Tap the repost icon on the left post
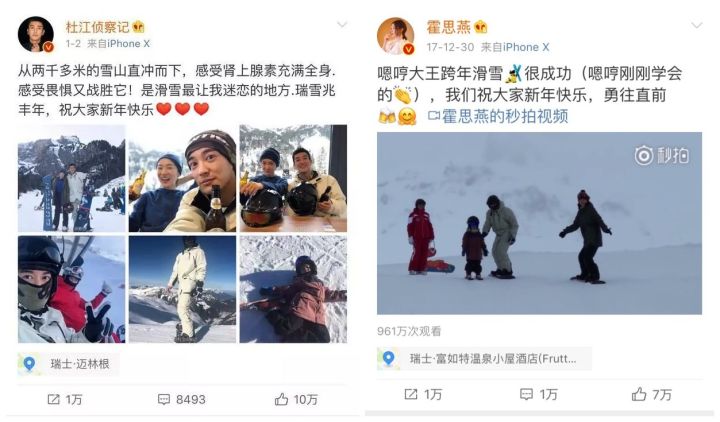Image resolution: width=720 pixels, height=422 pixels. [x=54, y=399]
